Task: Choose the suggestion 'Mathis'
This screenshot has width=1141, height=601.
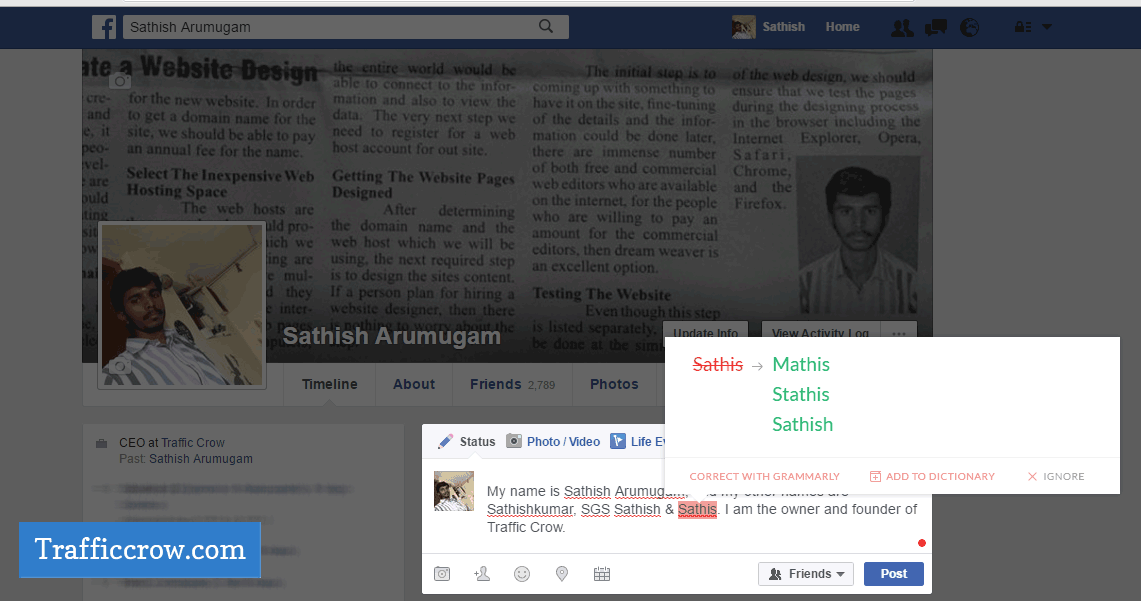Action: click(x=801, y=365)
